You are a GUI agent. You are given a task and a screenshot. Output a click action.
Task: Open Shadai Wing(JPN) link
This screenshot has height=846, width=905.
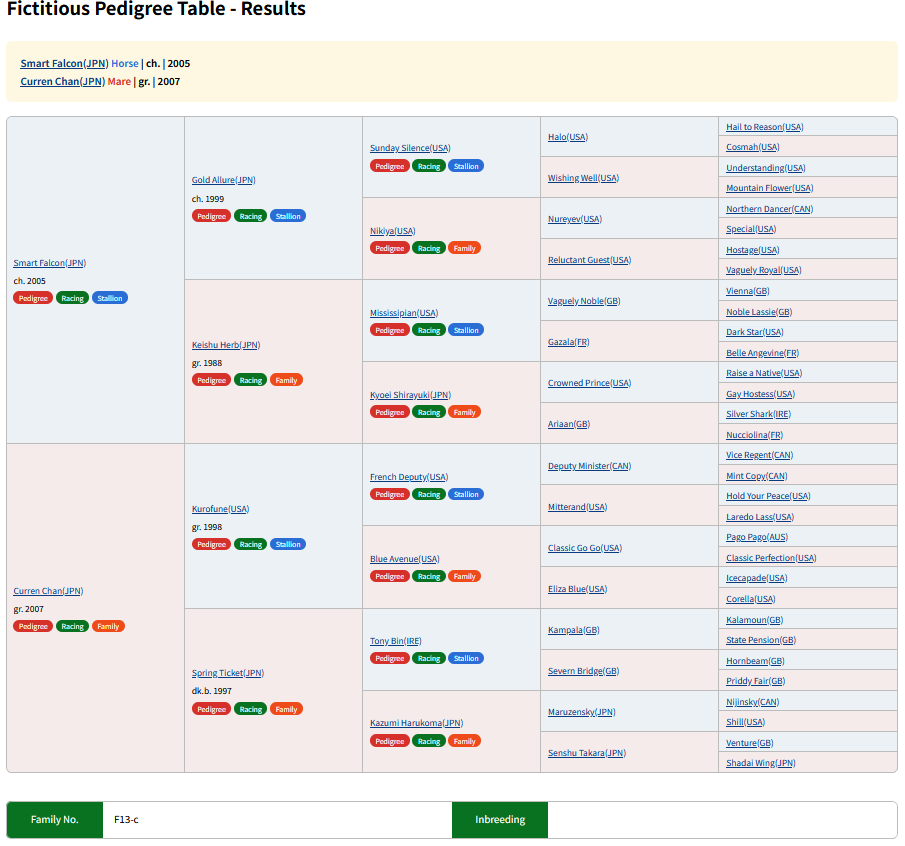761,763
